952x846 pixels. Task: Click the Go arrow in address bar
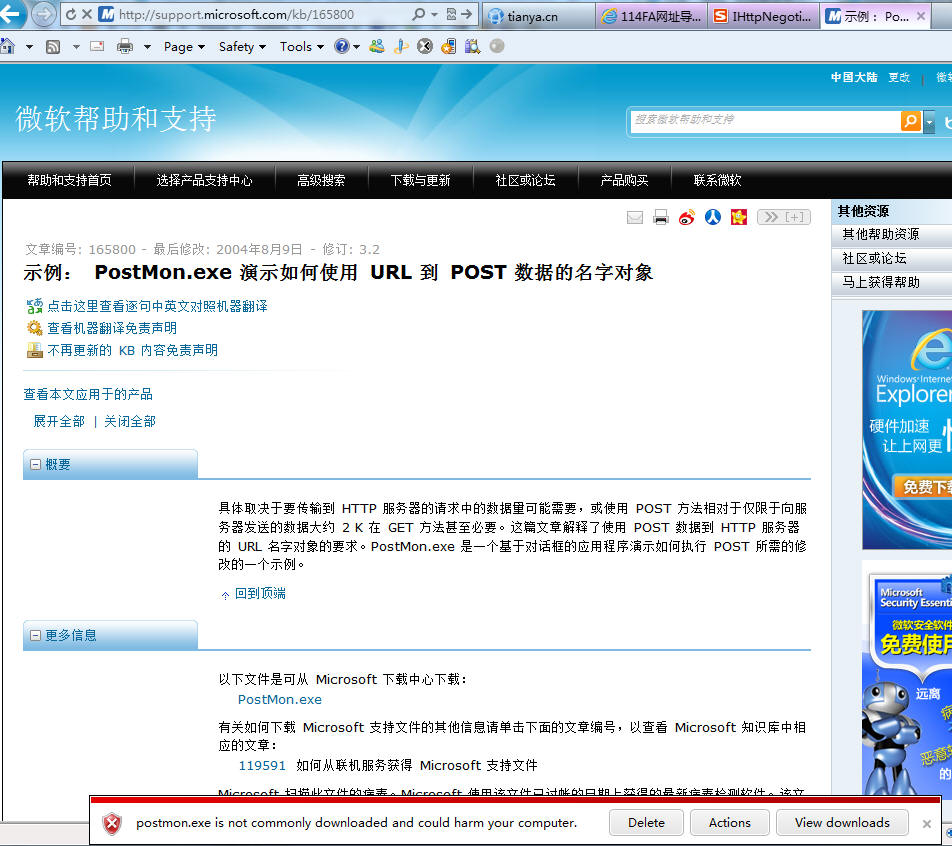coord(466,14)
